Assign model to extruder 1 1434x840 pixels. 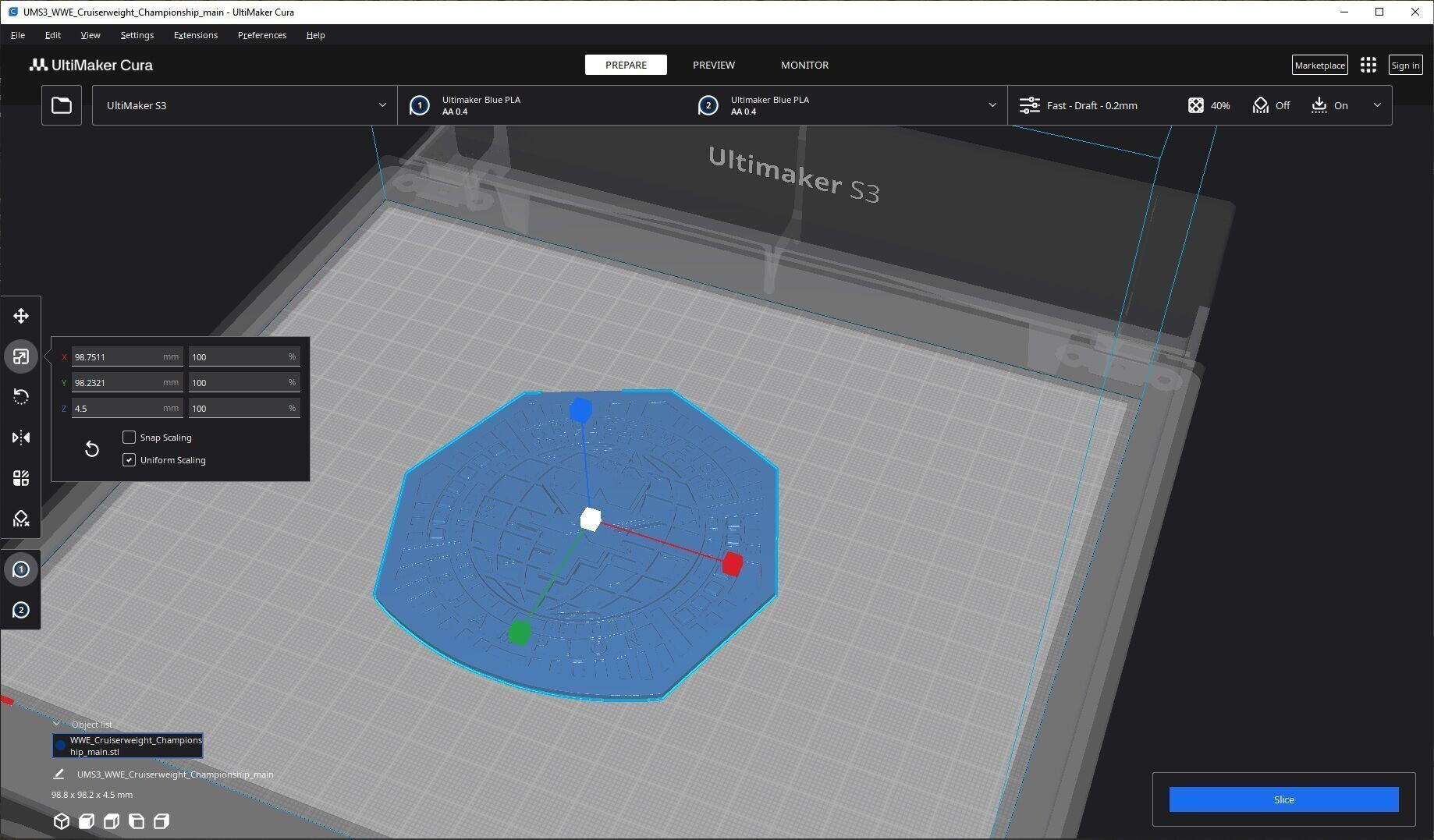[21, 569]
